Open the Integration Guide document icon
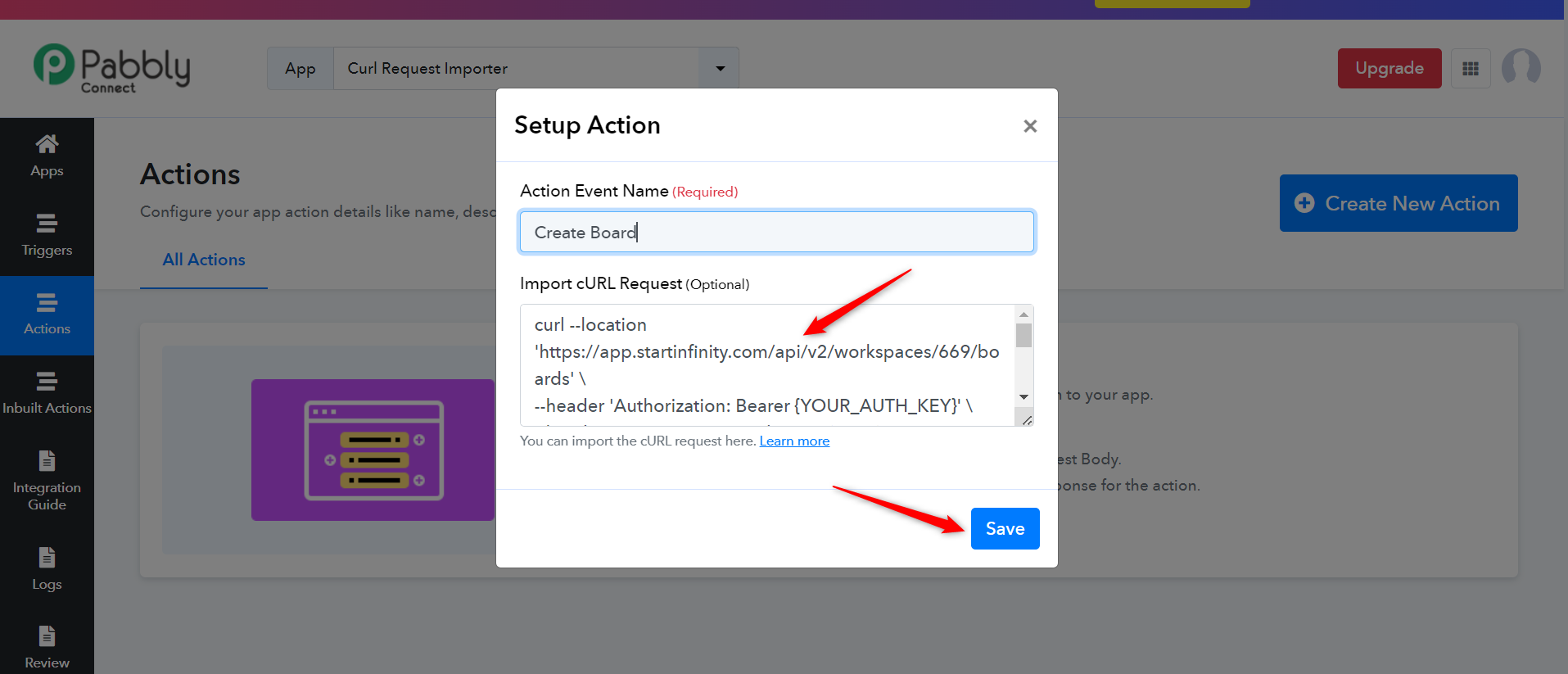1568x674 pixels. click(x=47, y=461)
